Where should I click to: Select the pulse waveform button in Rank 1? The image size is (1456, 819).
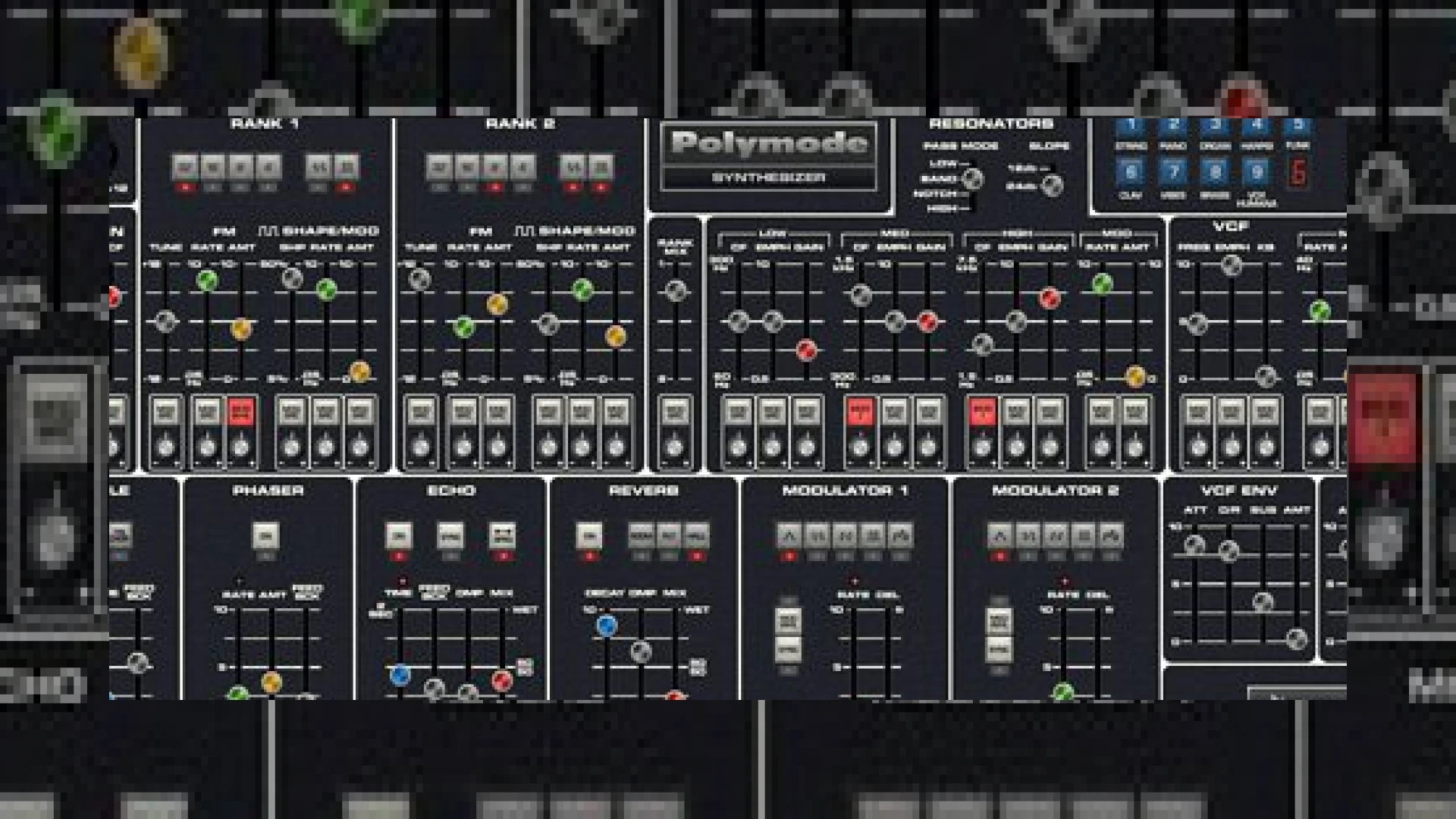346,166
